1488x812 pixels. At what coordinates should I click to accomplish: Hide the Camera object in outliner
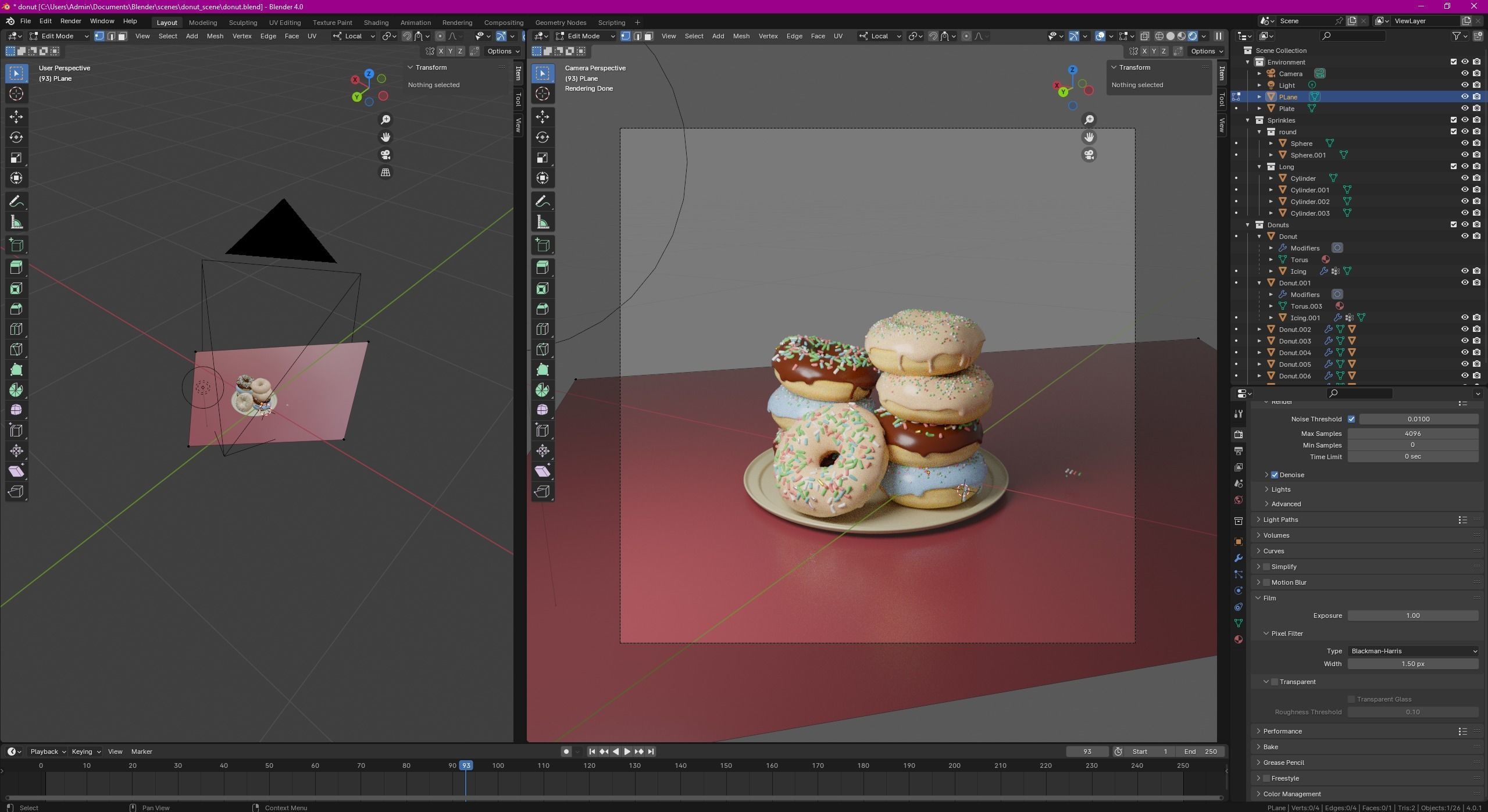[x=1465, y=74]
